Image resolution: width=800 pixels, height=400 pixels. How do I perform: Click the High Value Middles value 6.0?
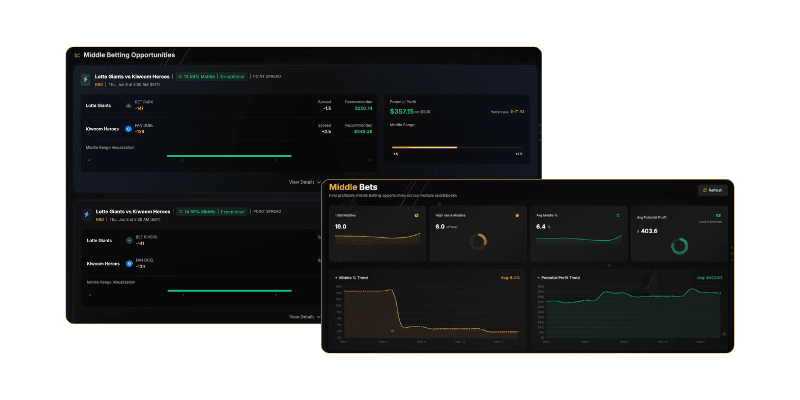(x=440, y=227)
